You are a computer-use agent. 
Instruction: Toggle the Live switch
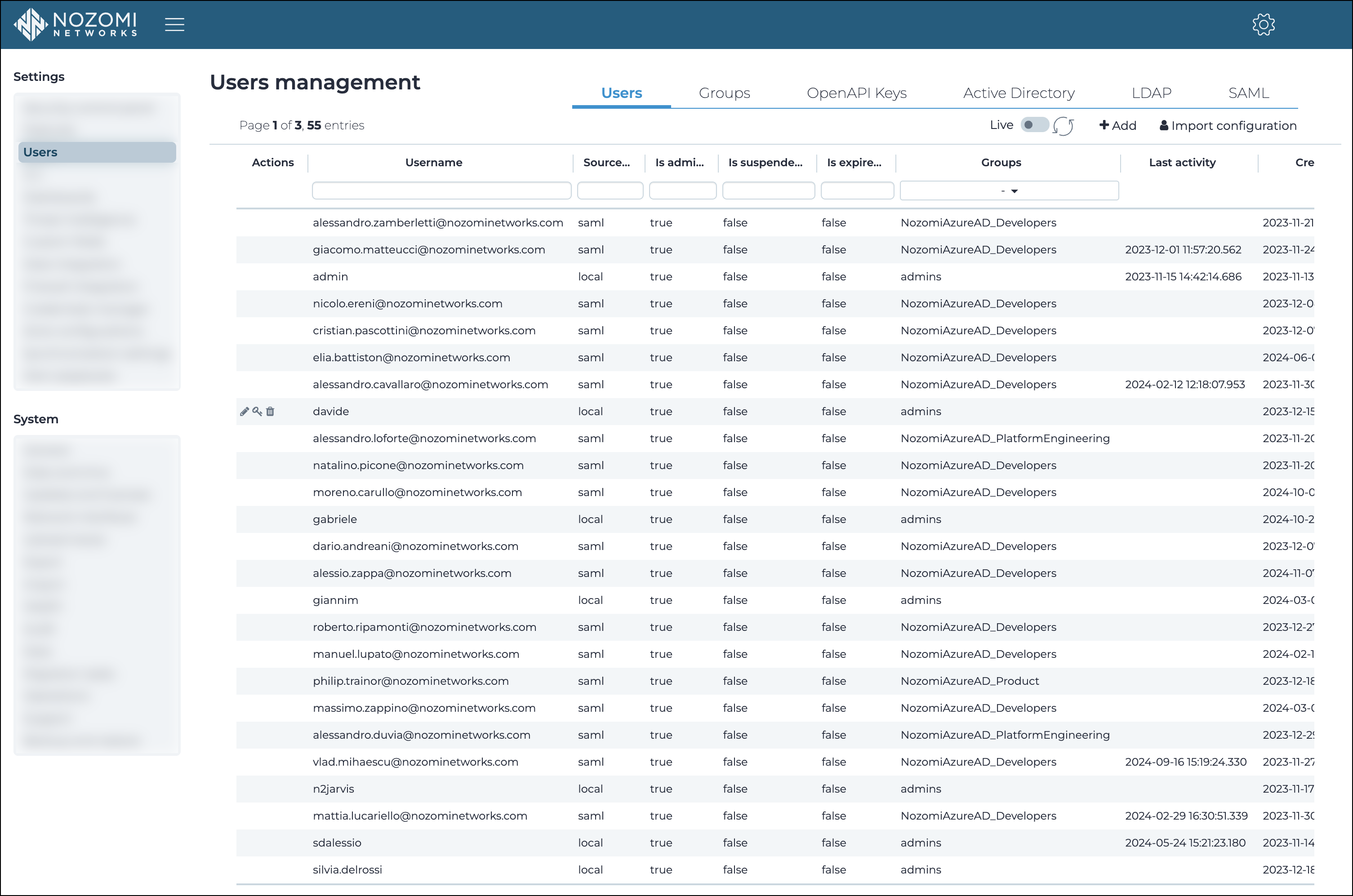[x=1035, y=124]
